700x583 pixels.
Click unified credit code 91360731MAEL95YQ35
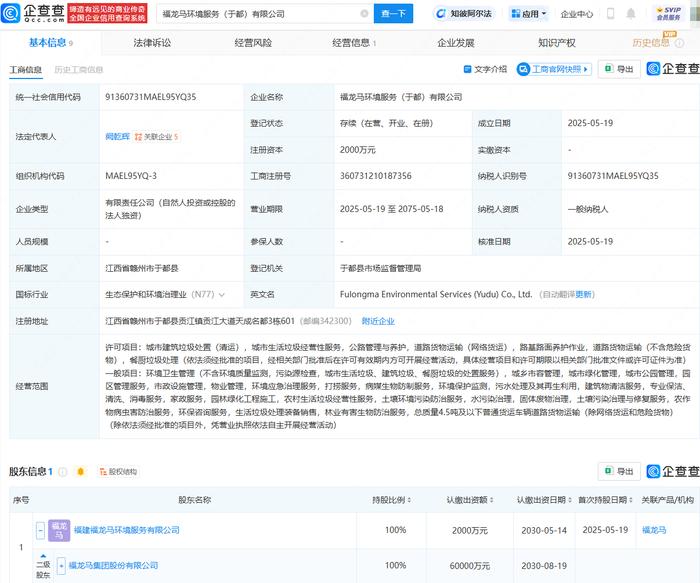click(x=150, y=97)
